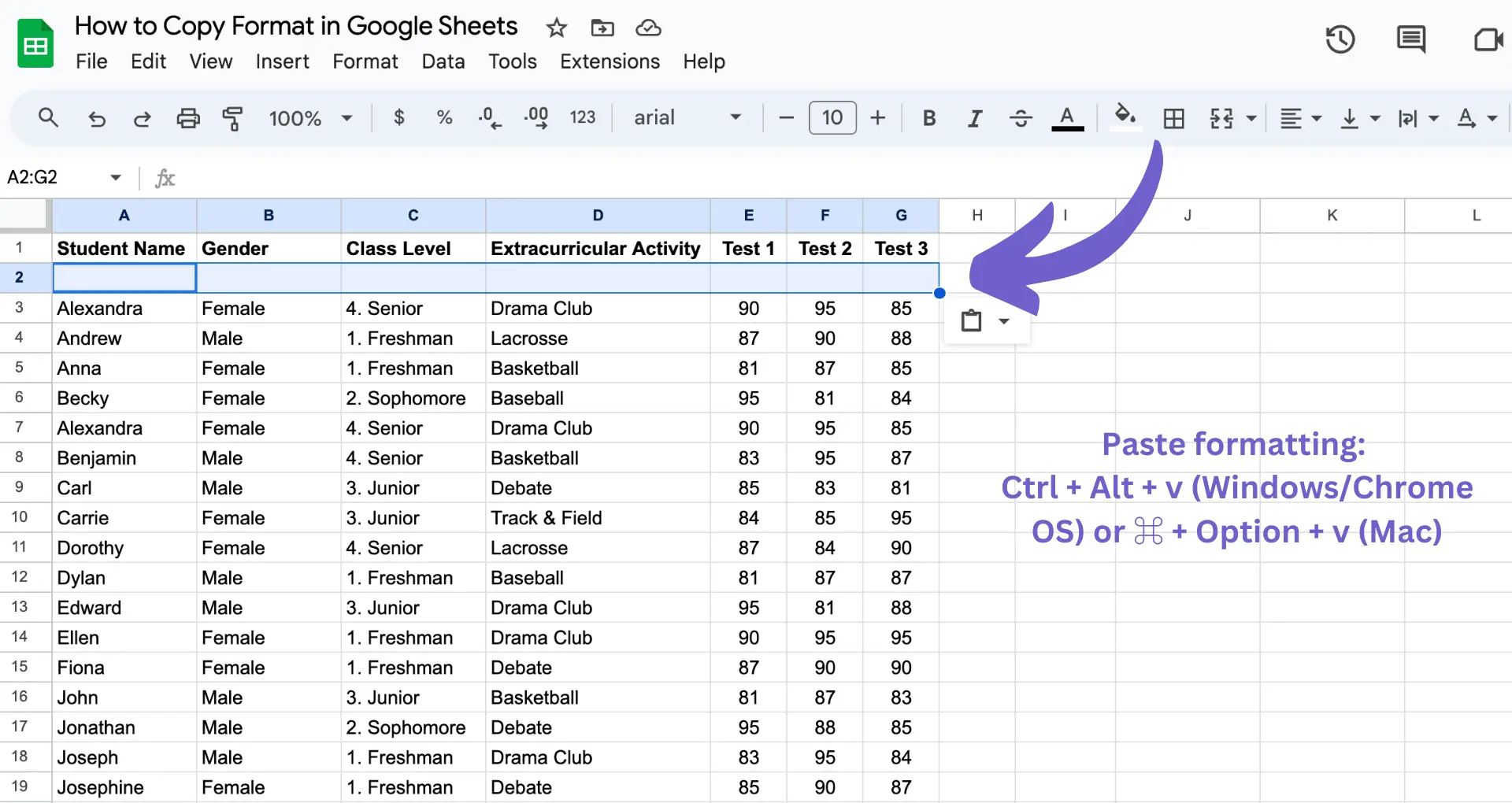This screenshot has height=803, width=1512.
Task: Decrease decimal places icon
Action: pyautogui.click(x=489, y=118)
